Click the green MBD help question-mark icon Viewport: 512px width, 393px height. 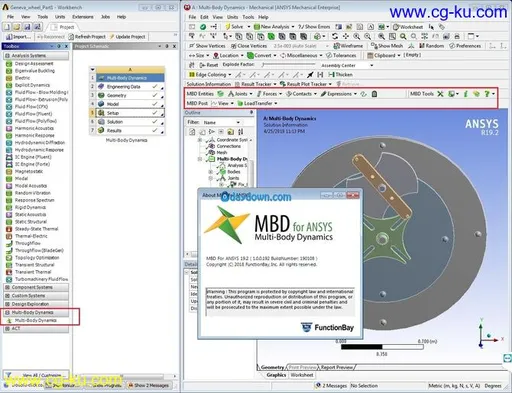[487, 94]
